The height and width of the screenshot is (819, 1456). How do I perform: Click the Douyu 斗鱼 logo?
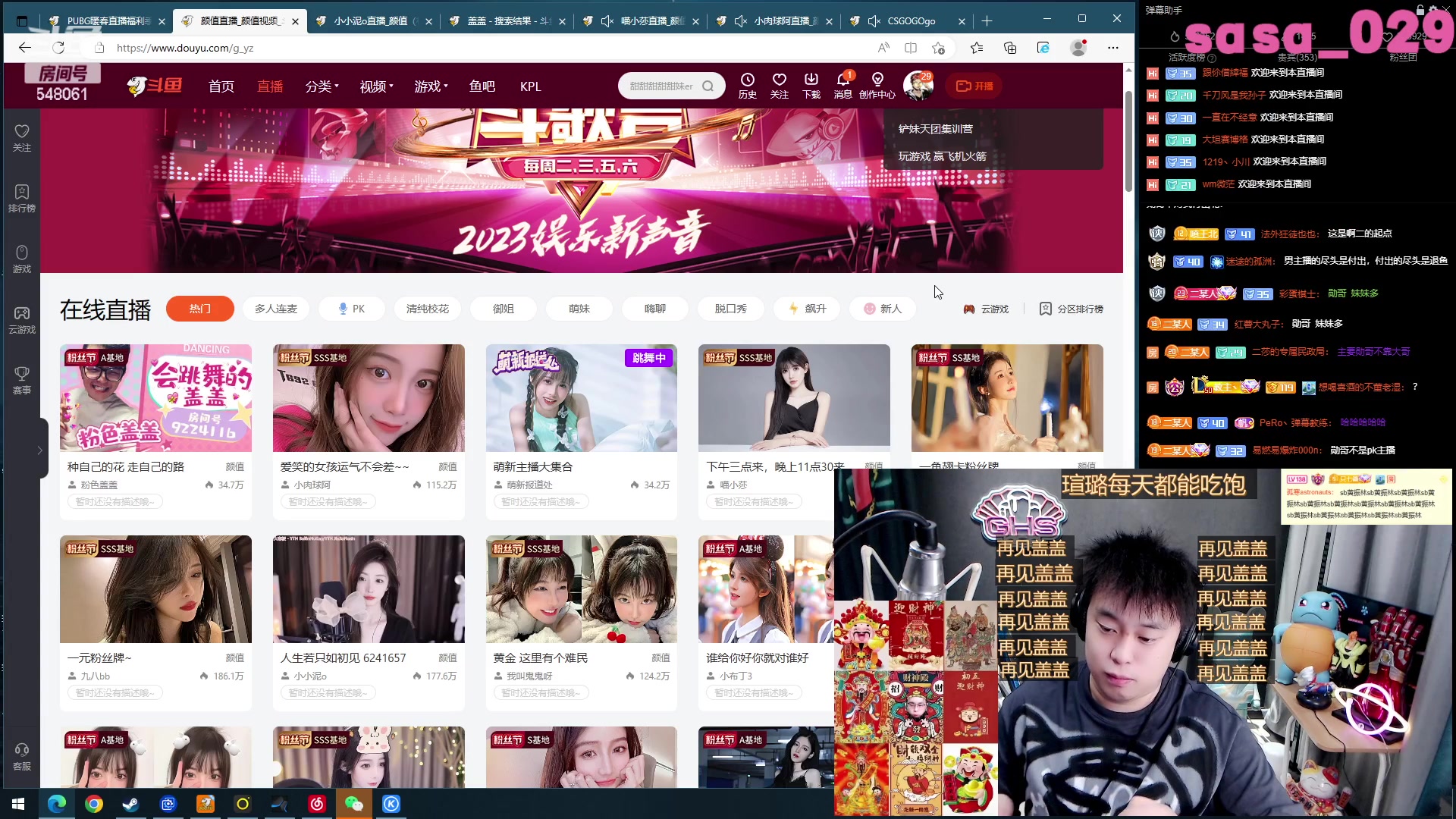coord(155,86)
